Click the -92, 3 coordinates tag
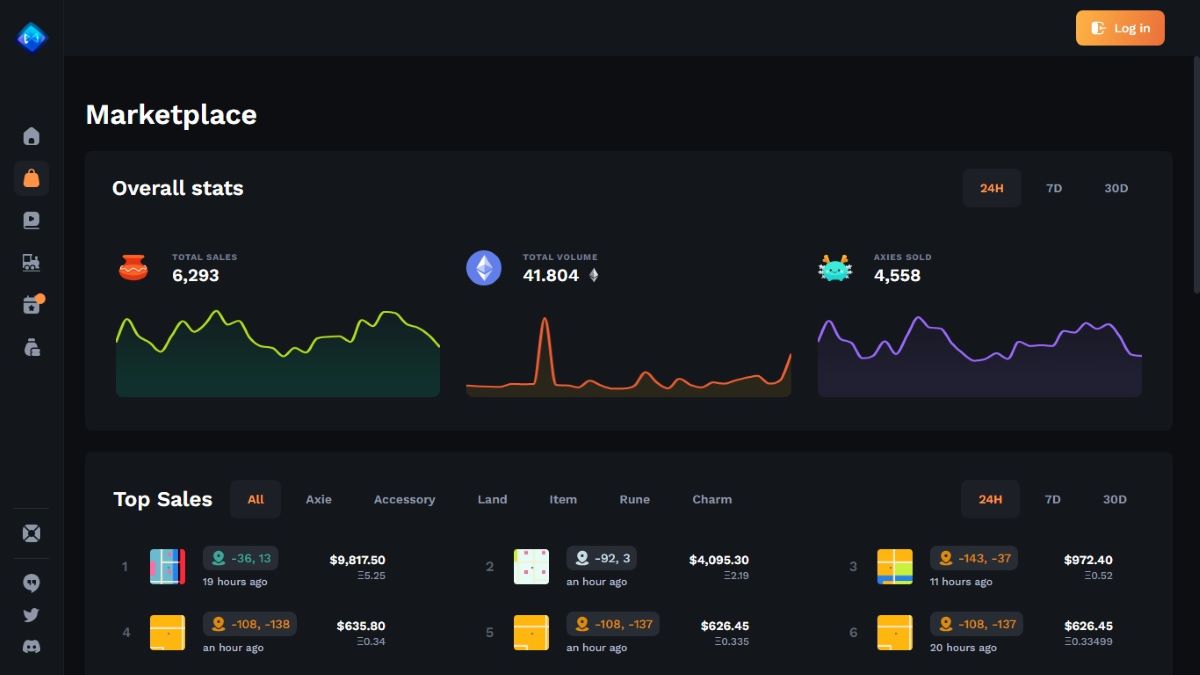The image size is (1200, 675). click(601, 558)
